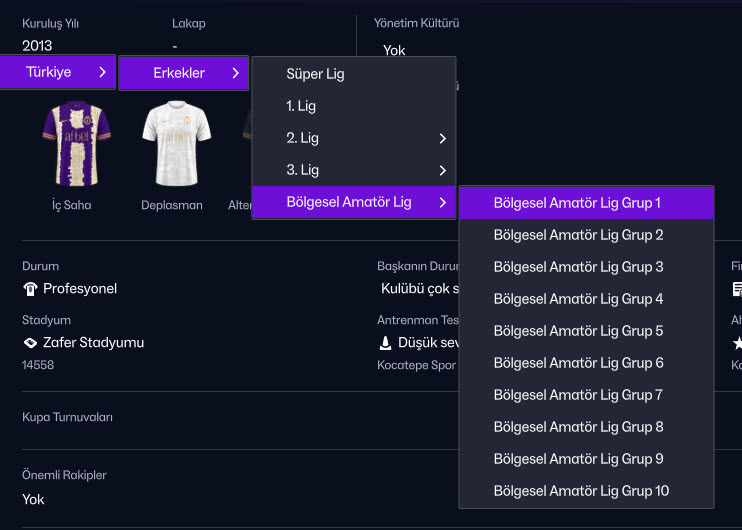Choose Bölgesel Amatör Lig Grup 1
Viewport: 742px width, 530px height.
pyautogui.click(x=577, y=203)
